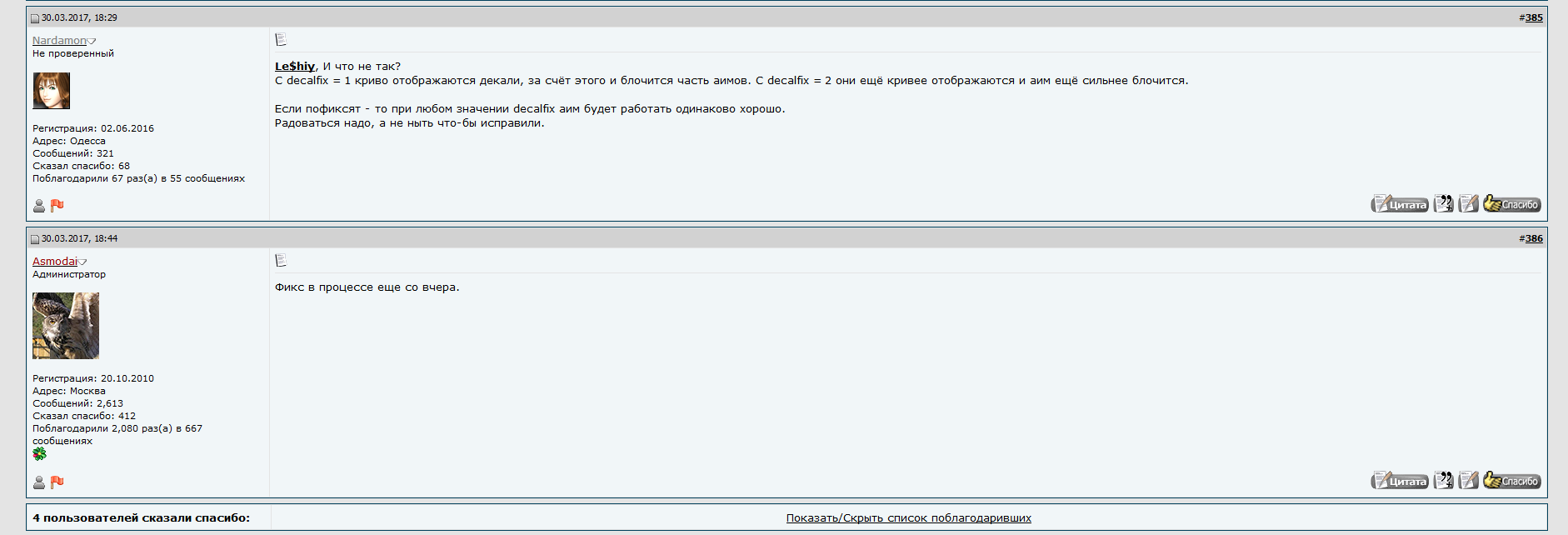
Task: Click Asmodai's green reputation icon
Action: 39,454
